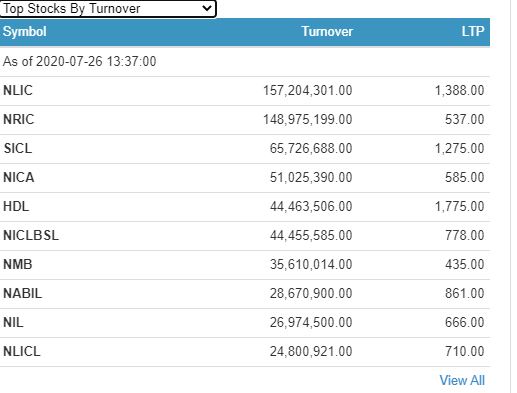
Task: Select the NLICL stock symbol
Action: (22, 352)
